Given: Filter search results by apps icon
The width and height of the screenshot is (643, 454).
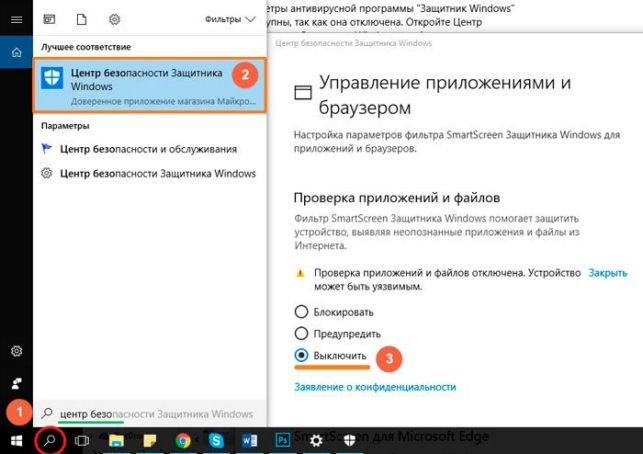Looking at the screenshot, I should [x=49, y=19].
